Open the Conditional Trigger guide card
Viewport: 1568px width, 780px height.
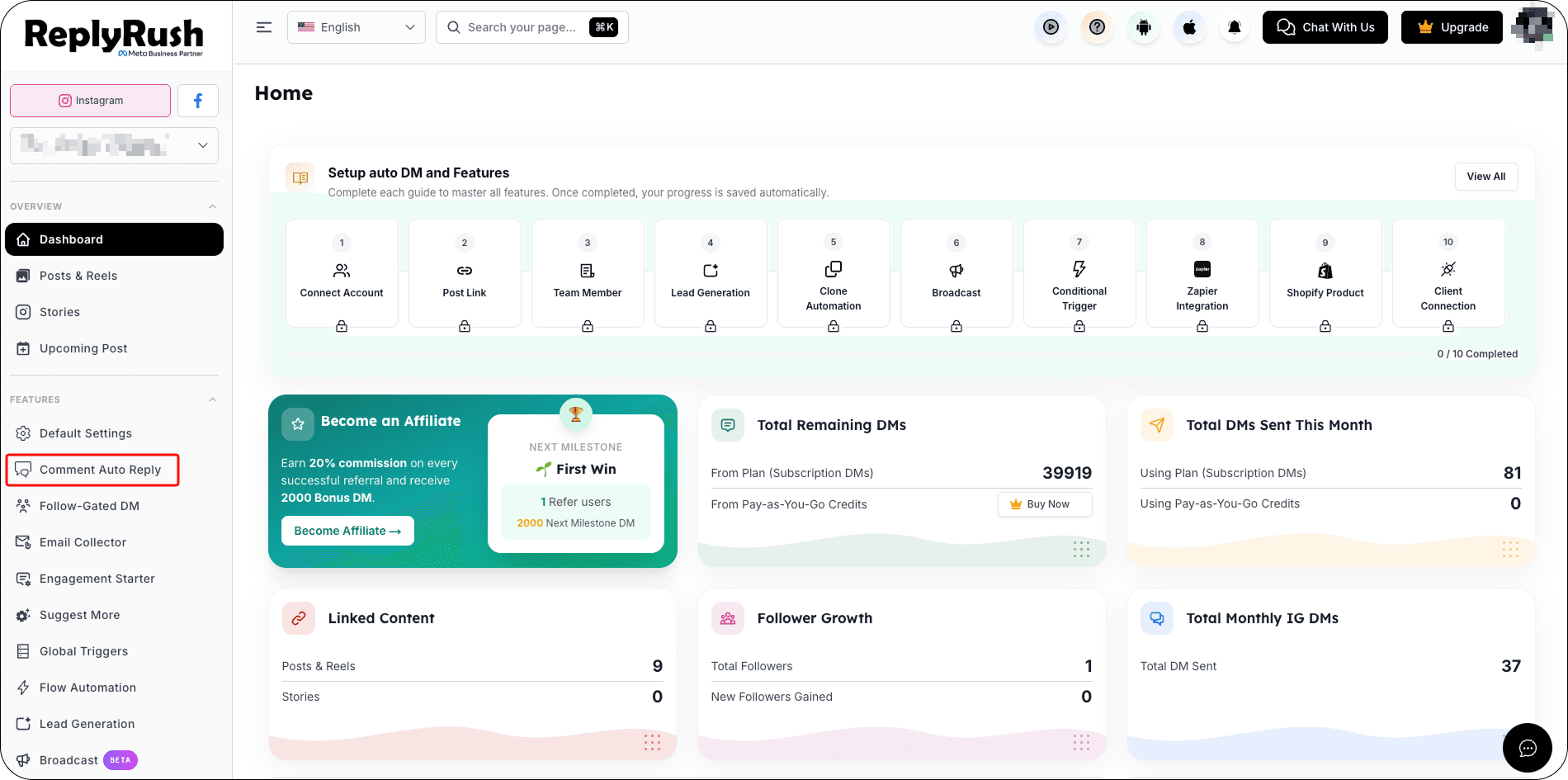[1079, 273]
